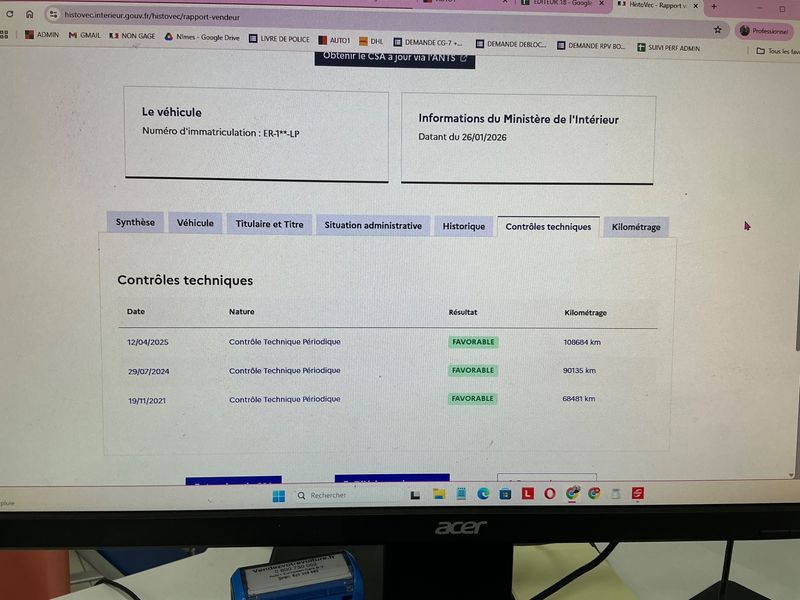The width and height of the screenshot is (800, 600).
Task: Switch to the Synthèse tab
Action: point(135,222)
